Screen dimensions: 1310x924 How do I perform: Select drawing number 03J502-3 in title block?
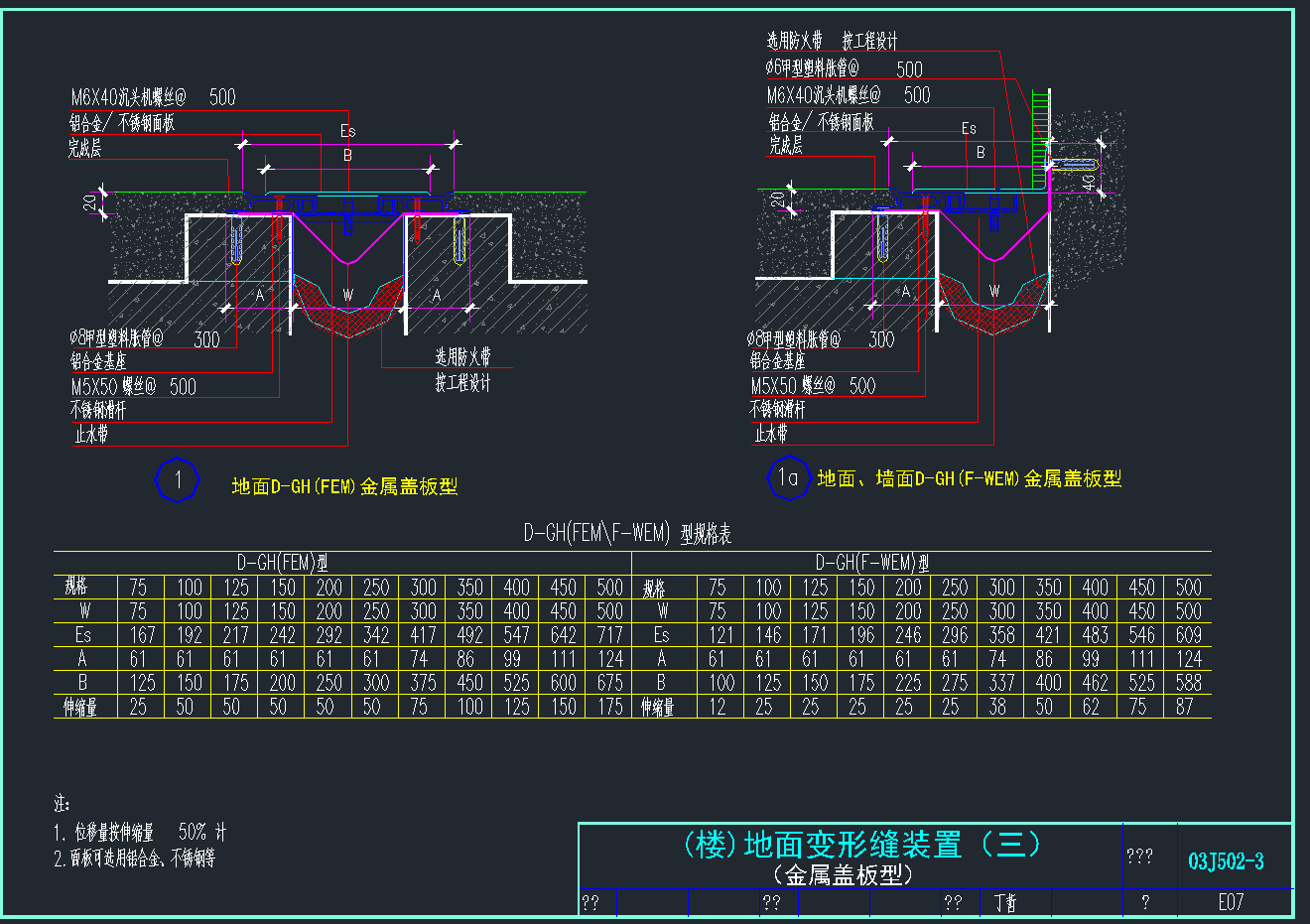(x=1226, y=860)
